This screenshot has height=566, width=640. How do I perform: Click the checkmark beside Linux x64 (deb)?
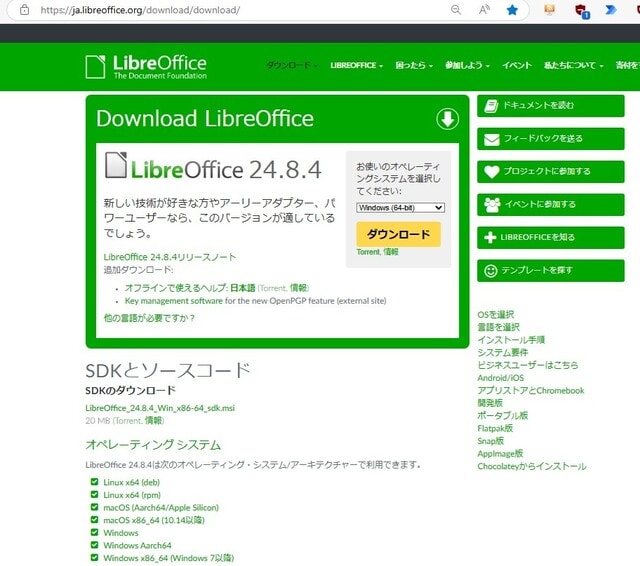click(94, 482)
